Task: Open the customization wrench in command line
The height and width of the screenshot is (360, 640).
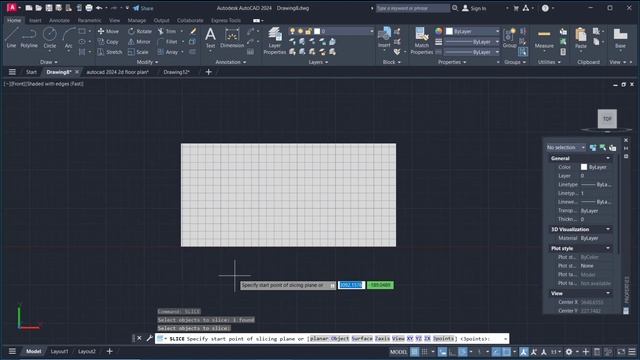Action: tap(149, 338)
